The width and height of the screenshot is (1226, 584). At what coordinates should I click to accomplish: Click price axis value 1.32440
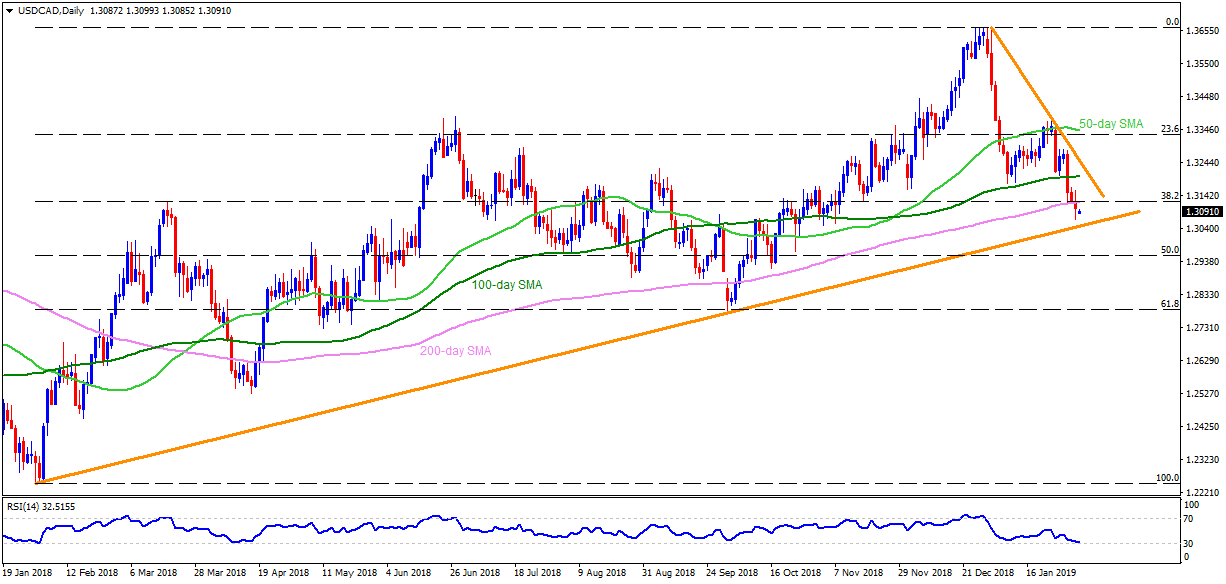tap(1203, 163)
